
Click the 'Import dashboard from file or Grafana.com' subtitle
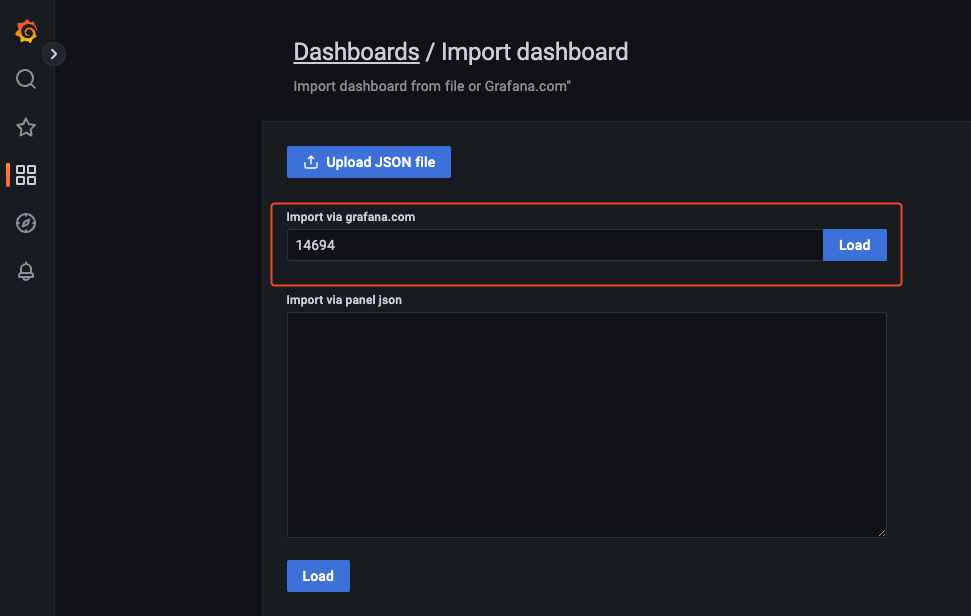[432, 86]
